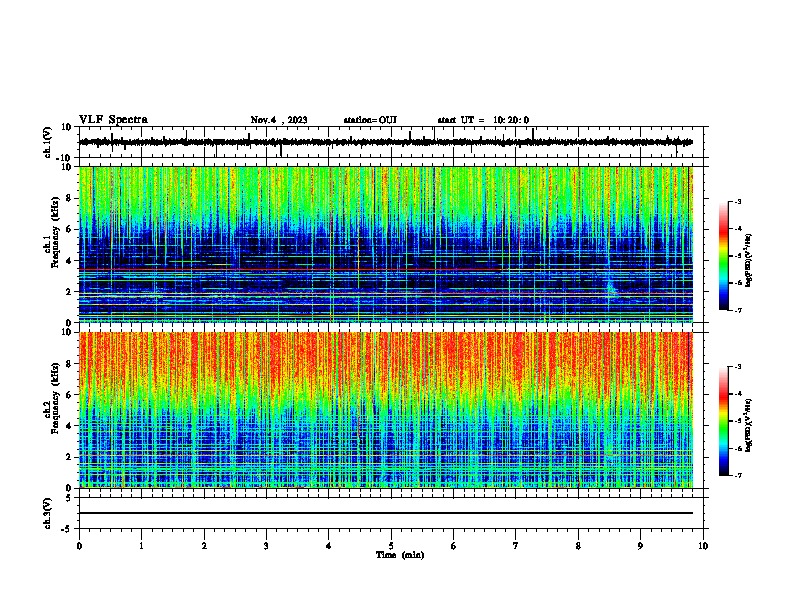Click the log(PSD) label beside the ch.2 colorbar
792x612 pixels.
click(x=748, y=425)
